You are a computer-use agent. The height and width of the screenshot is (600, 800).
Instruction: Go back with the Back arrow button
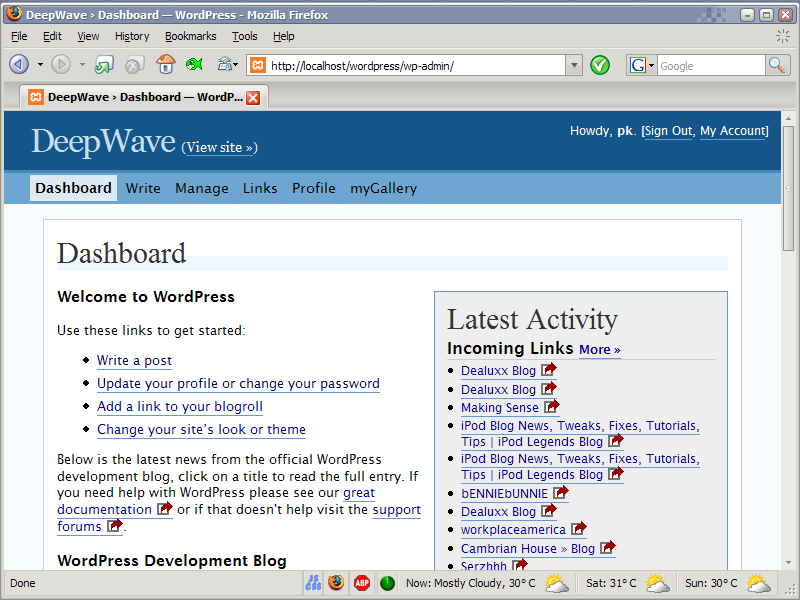pyautogui.click(x=19, y=65)
